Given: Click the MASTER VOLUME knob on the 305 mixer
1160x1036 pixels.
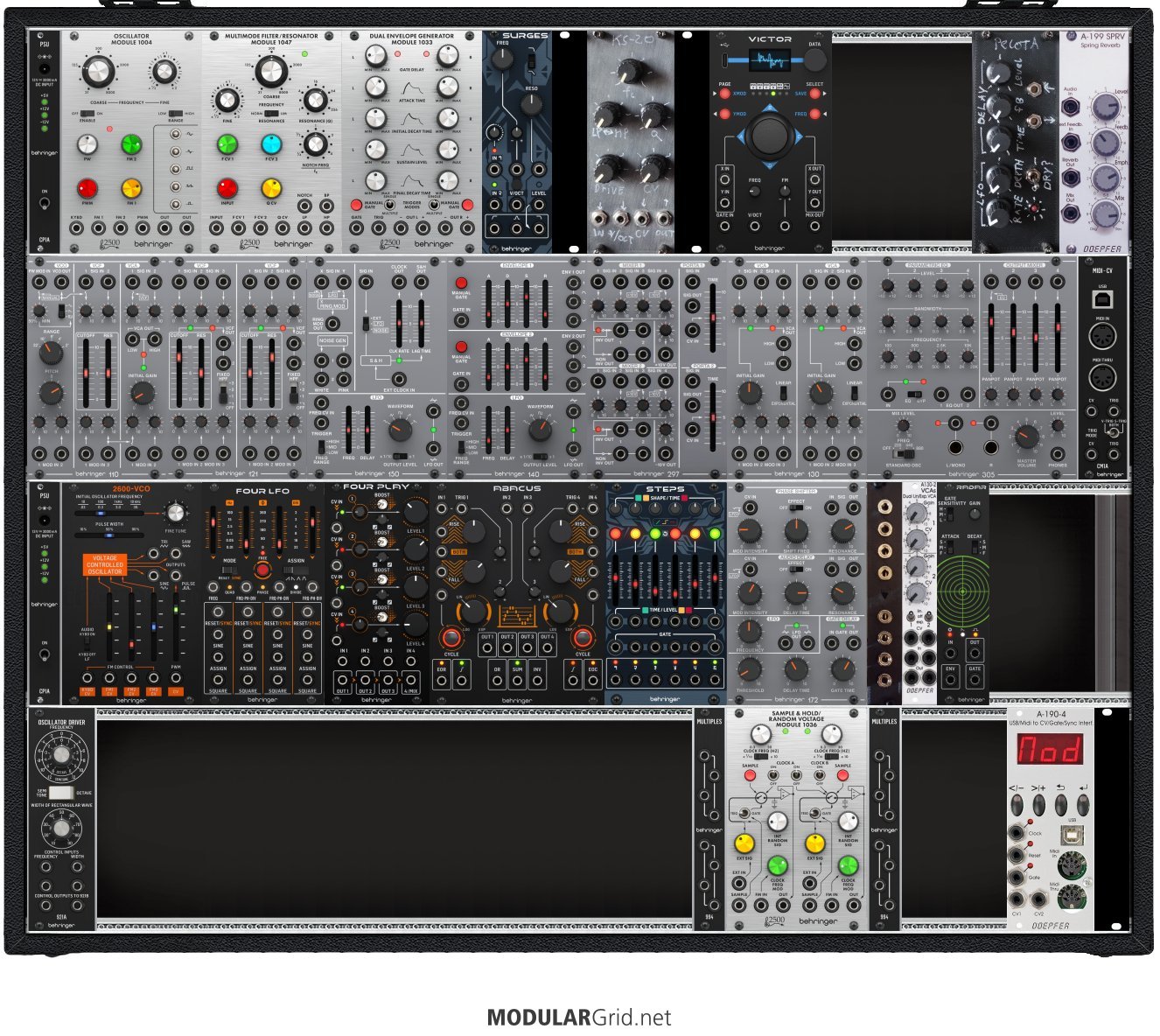Looking at the screenshot, I should tap(1027, 436).
